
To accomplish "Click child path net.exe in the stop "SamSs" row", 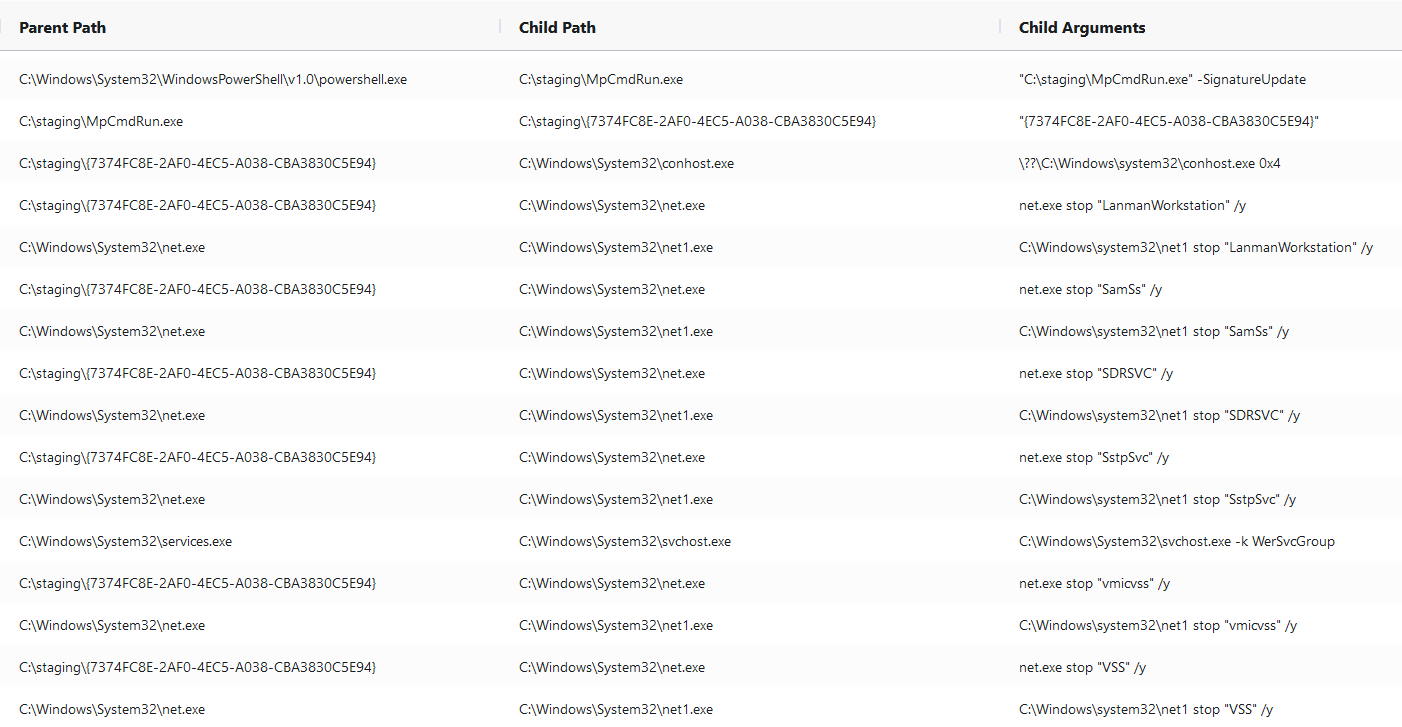I will pyautogui.click(x=612, y=289).
